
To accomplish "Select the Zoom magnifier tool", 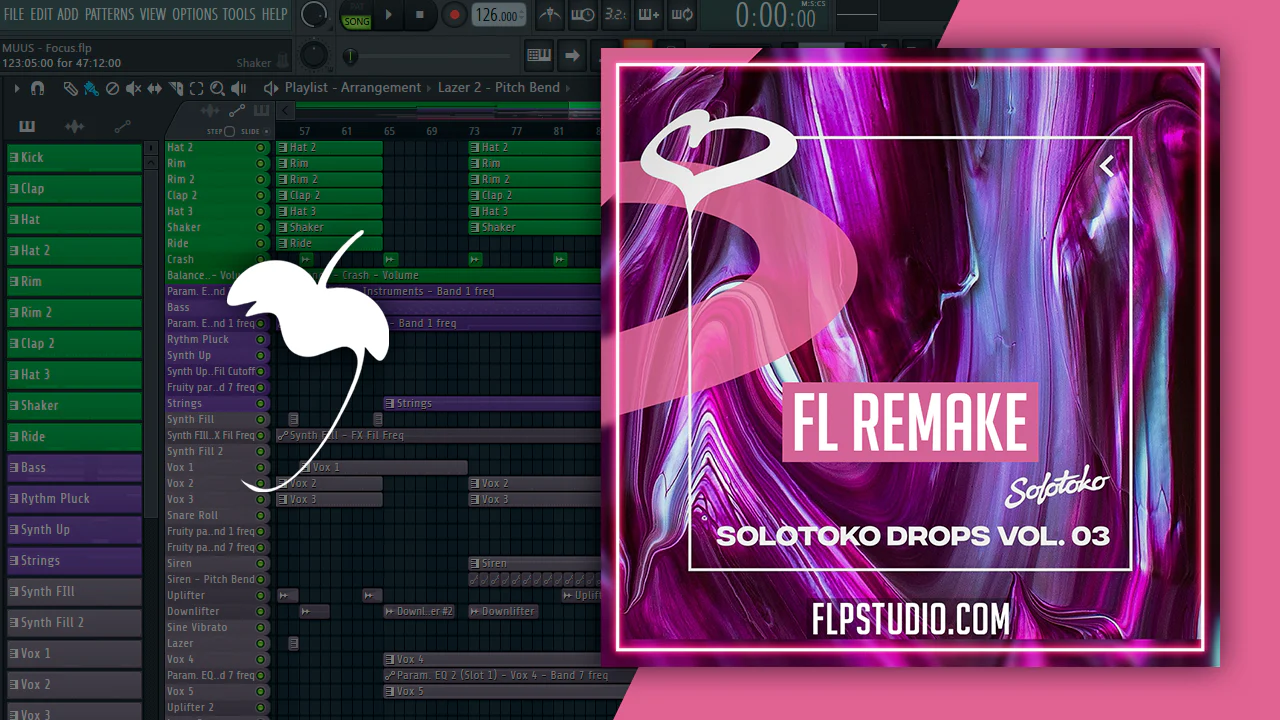I will [x=217, y=88].
